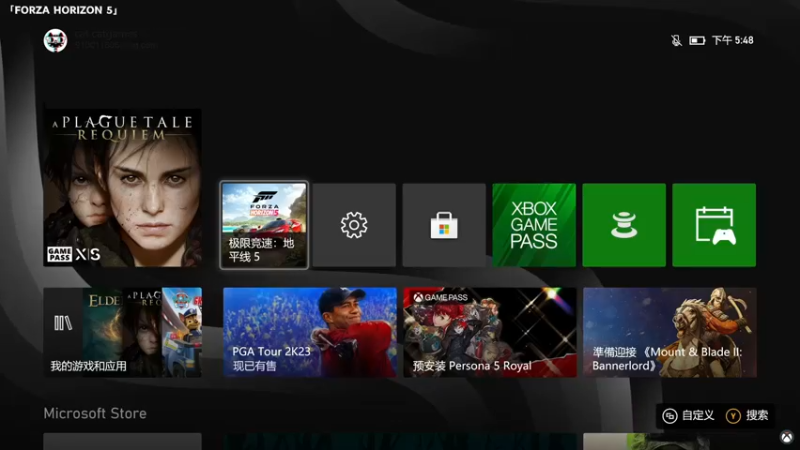Click the muted microphone status icon
800x450 pixels.
676,40
